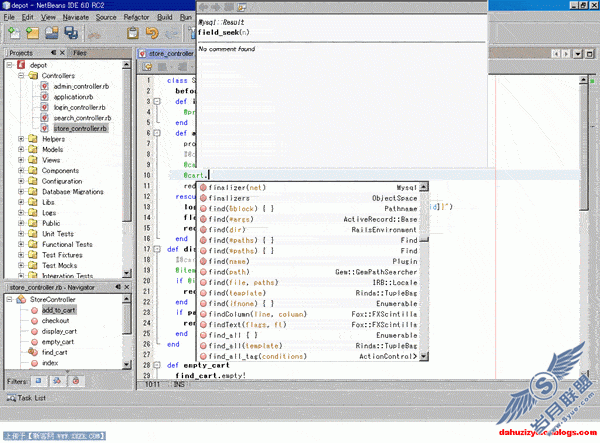This screenshot has width=600, height=443.
Task: Click Navigator scroll up arrow
Action: click(127, 298)
